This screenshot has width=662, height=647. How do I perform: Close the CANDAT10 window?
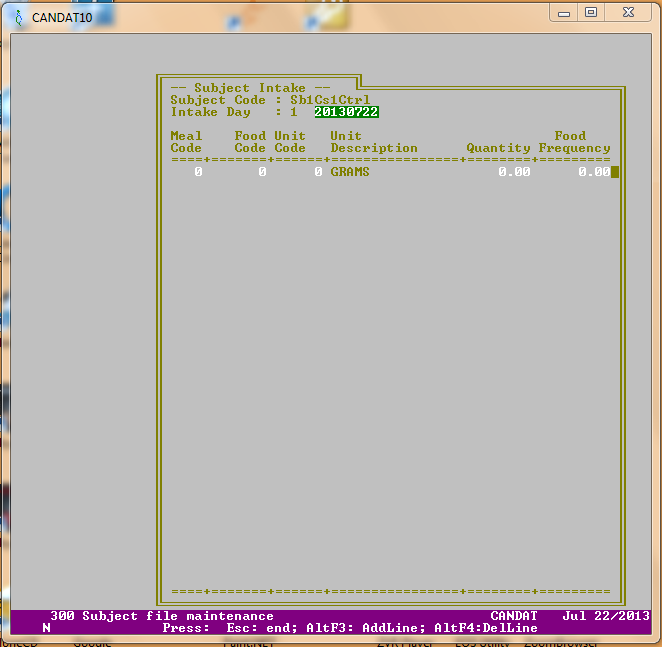pos(628,12)
